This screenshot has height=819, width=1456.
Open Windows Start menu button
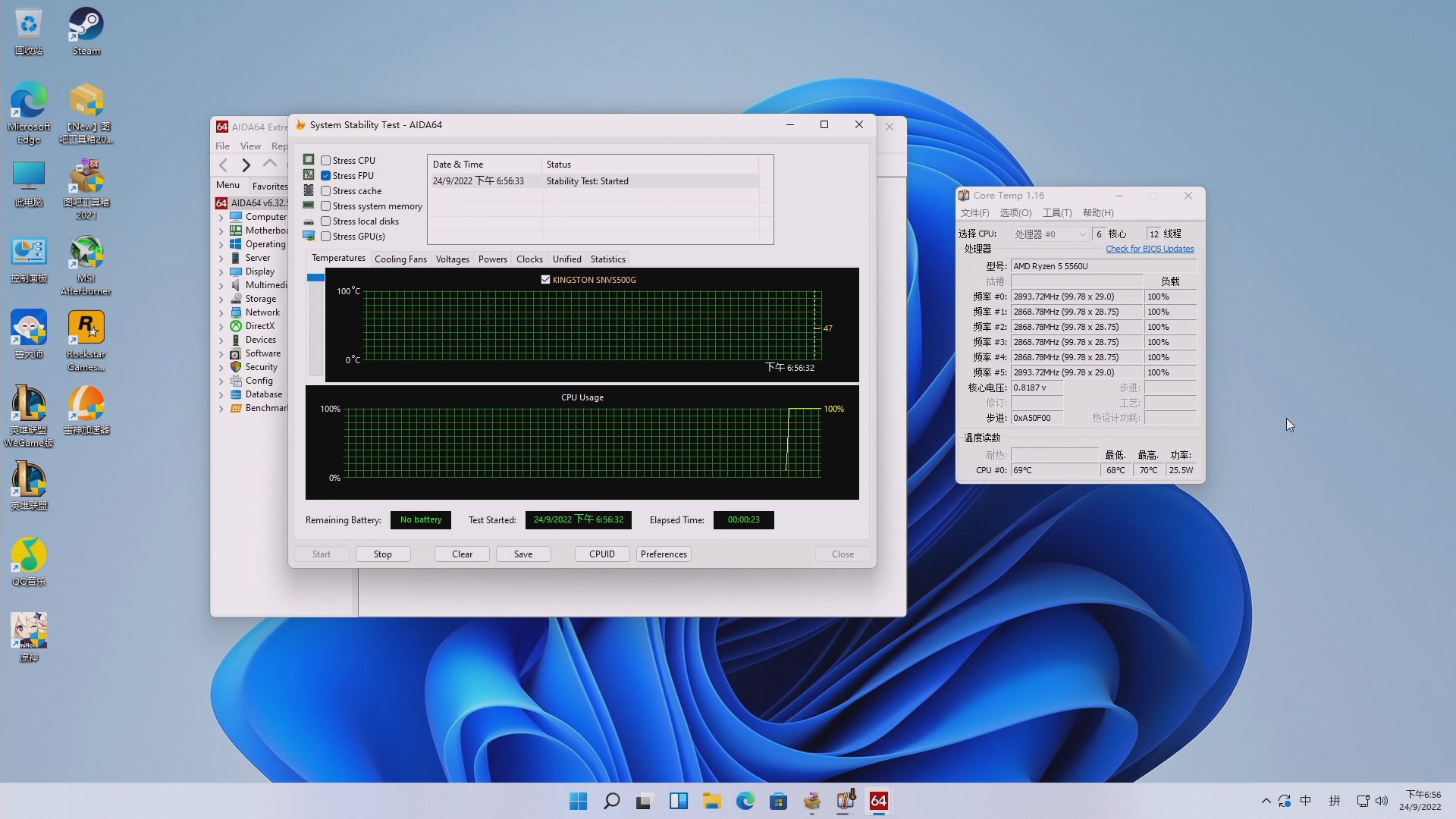578,801
